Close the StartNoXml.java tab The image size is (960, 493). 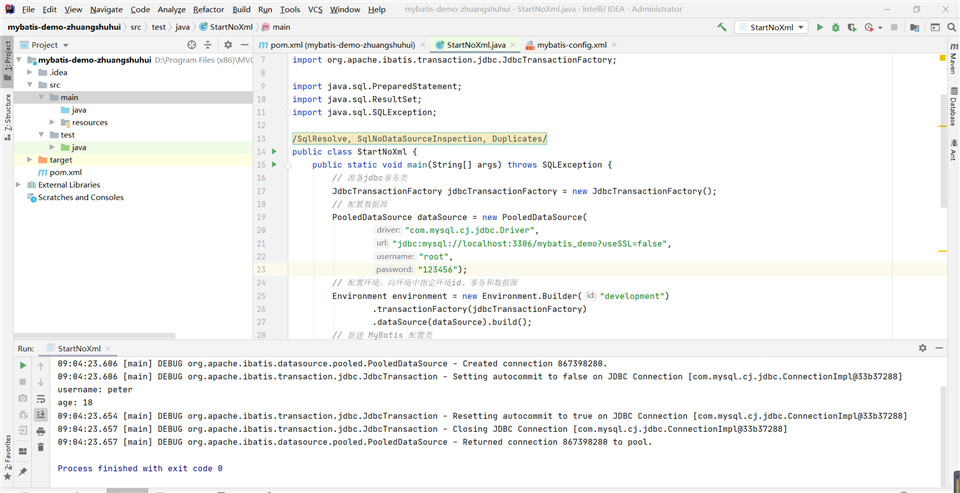point(513,45)
